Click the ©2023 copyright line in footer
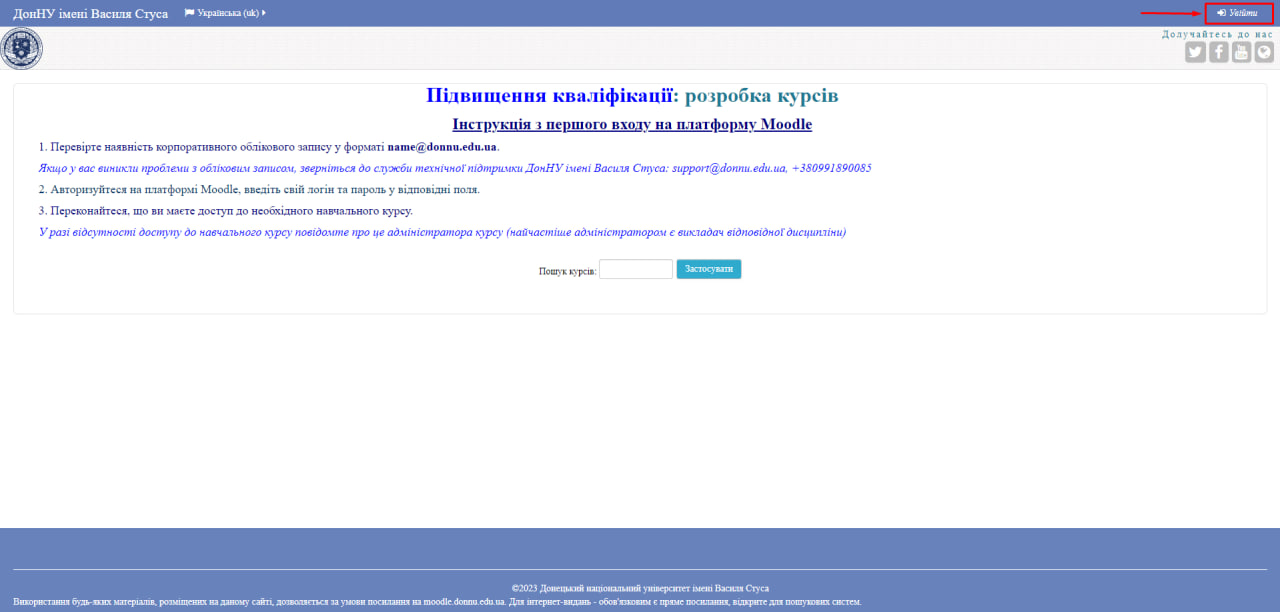The width and height of the screenshot is (1280, 612). point(640,588)
